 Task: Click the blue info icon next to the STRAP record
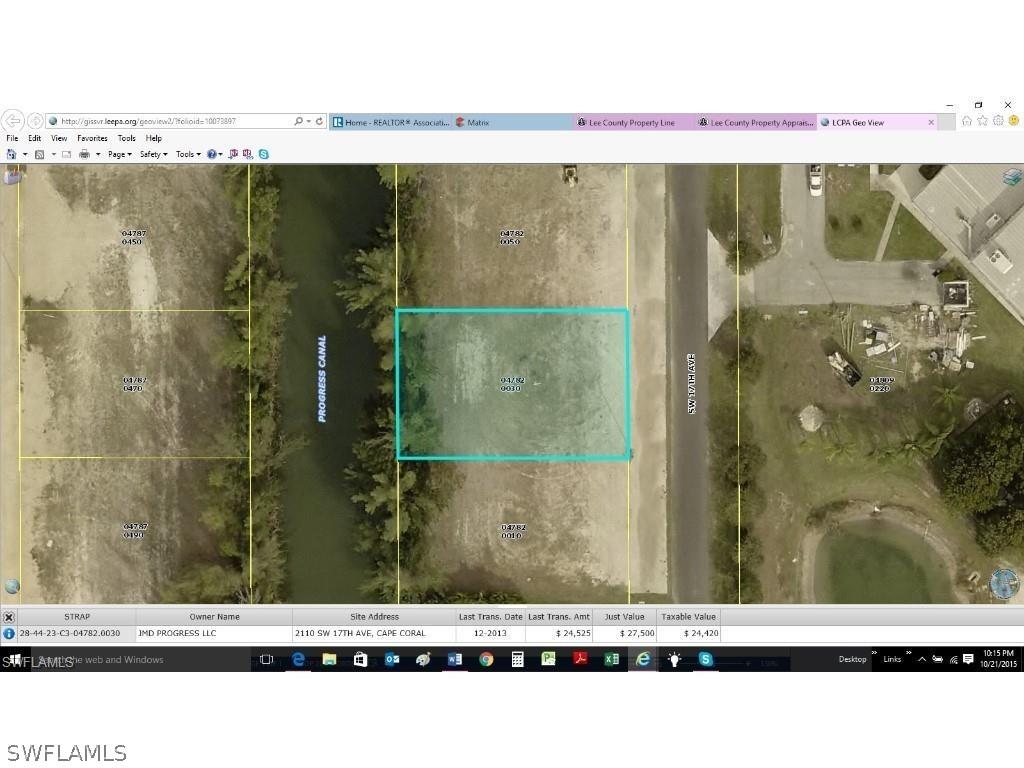click(8, 633)
